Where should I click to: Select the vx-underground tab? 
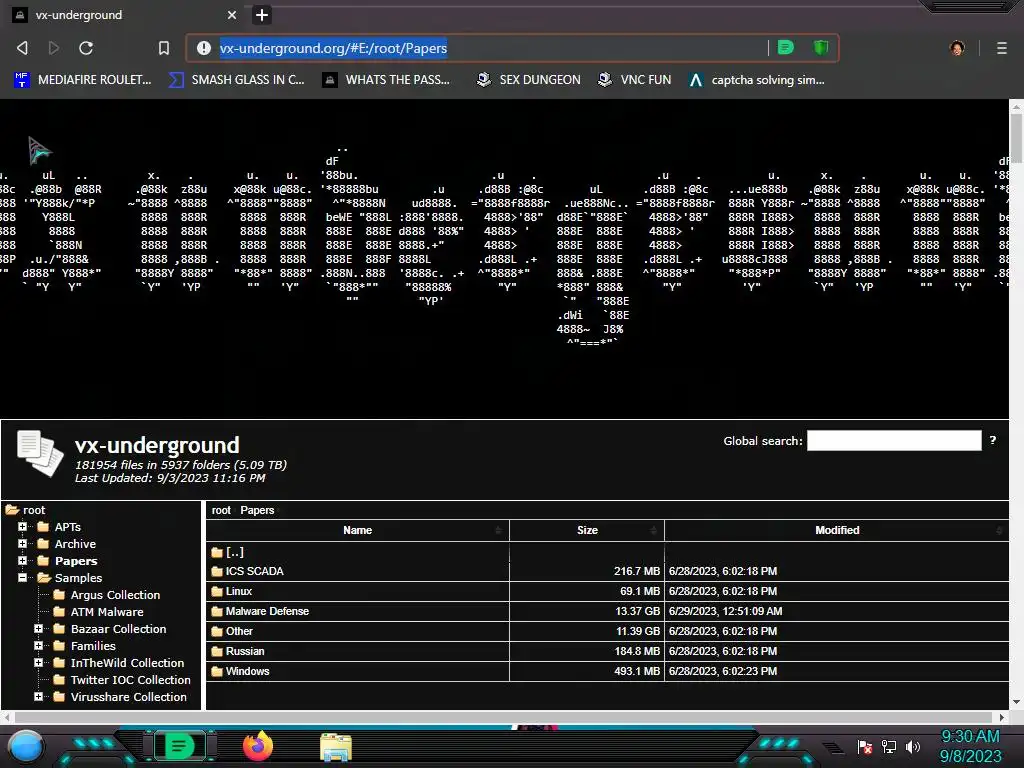coord(124,14)
